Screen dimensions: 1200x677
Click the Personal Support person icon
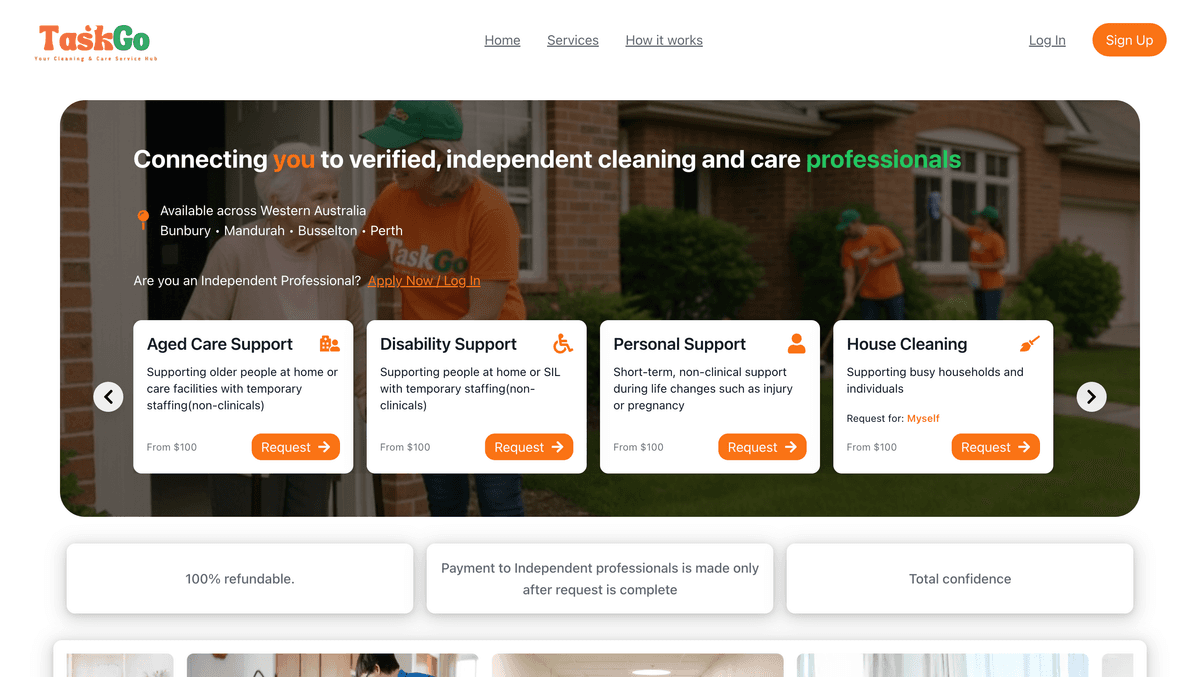coord(796,344)
